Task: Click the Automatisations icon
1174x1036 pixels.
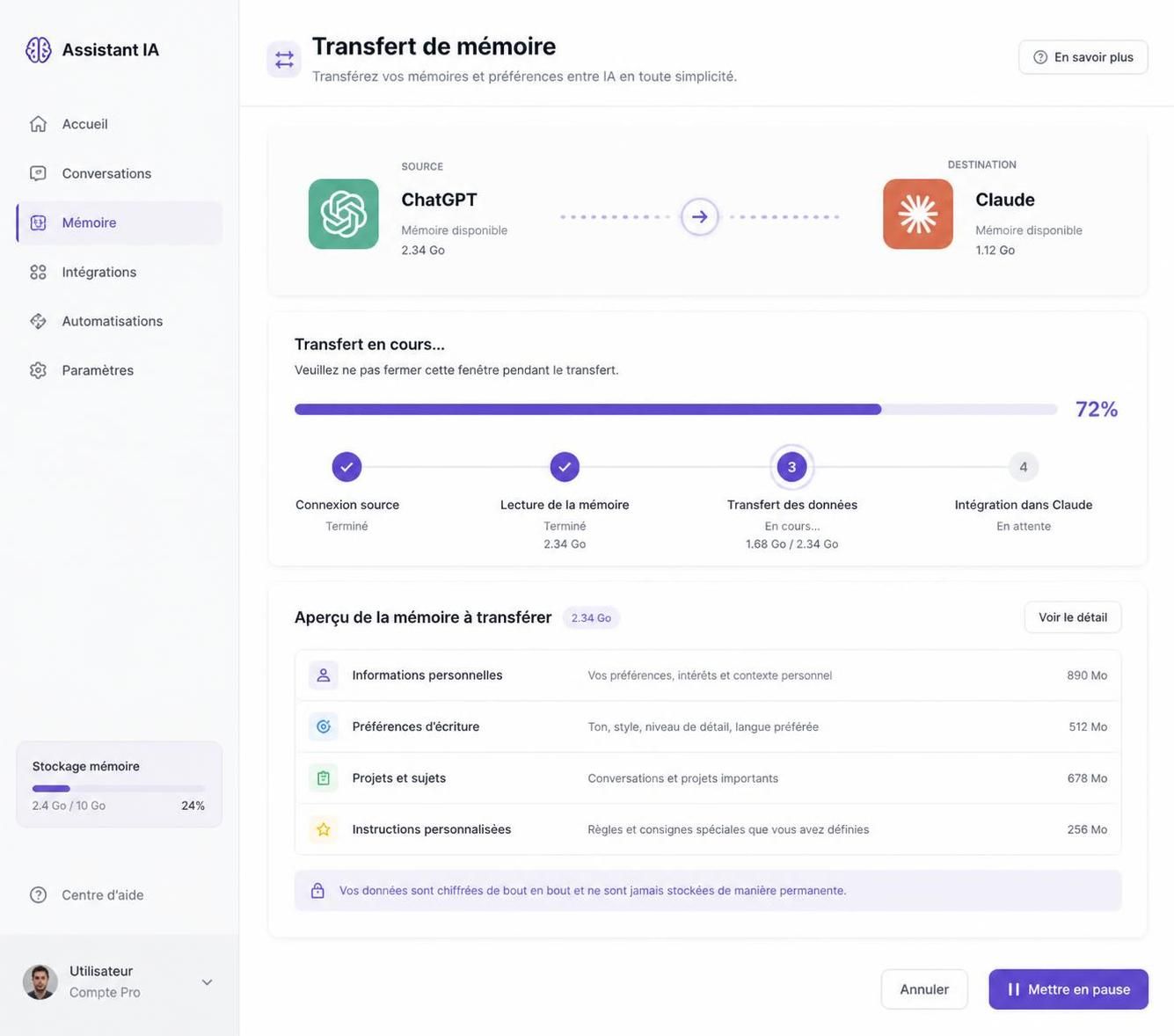Action: click(x=38, y=321)
